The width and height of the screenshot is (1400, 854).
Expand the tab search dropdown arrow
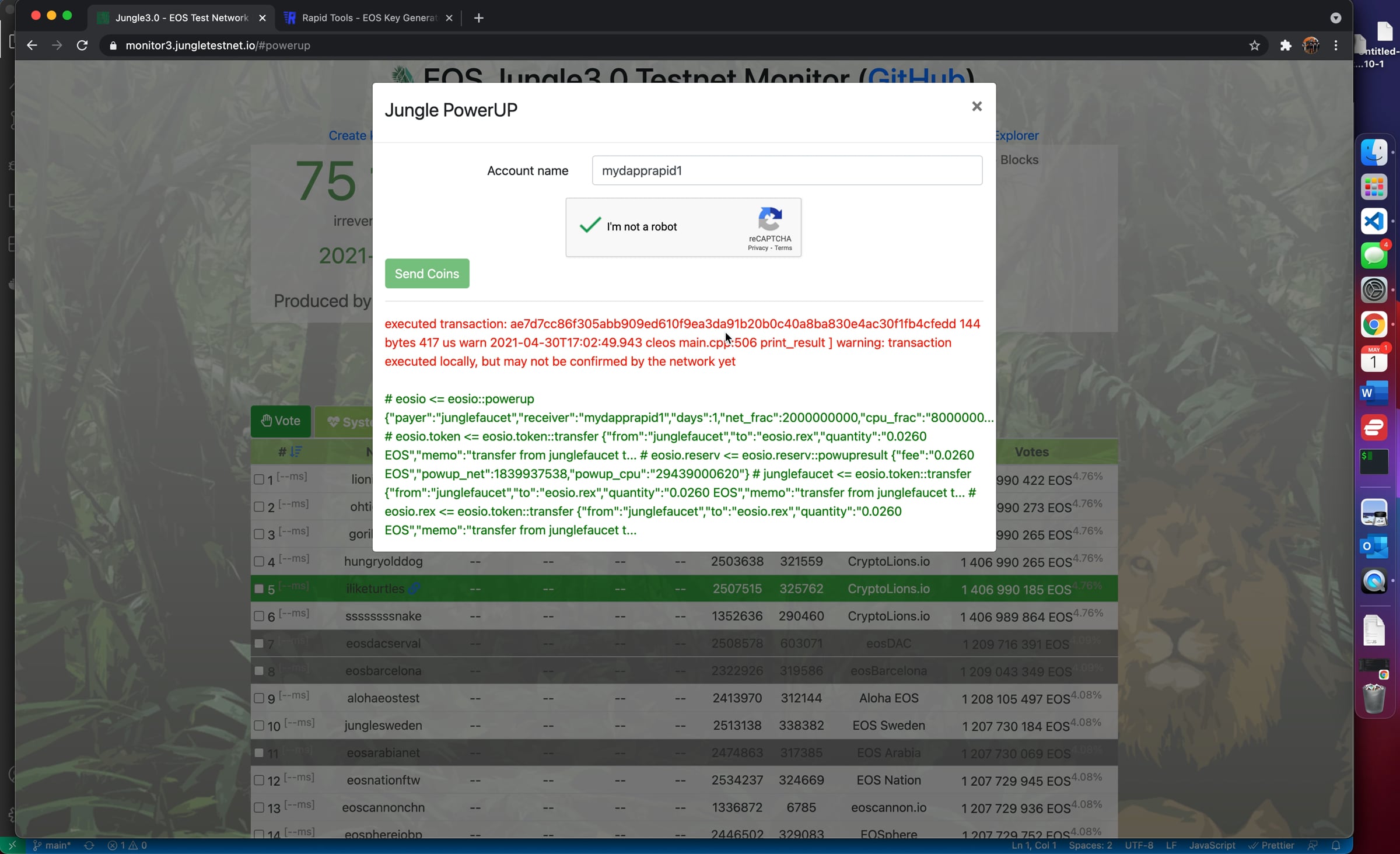(x=1336, y=18)
